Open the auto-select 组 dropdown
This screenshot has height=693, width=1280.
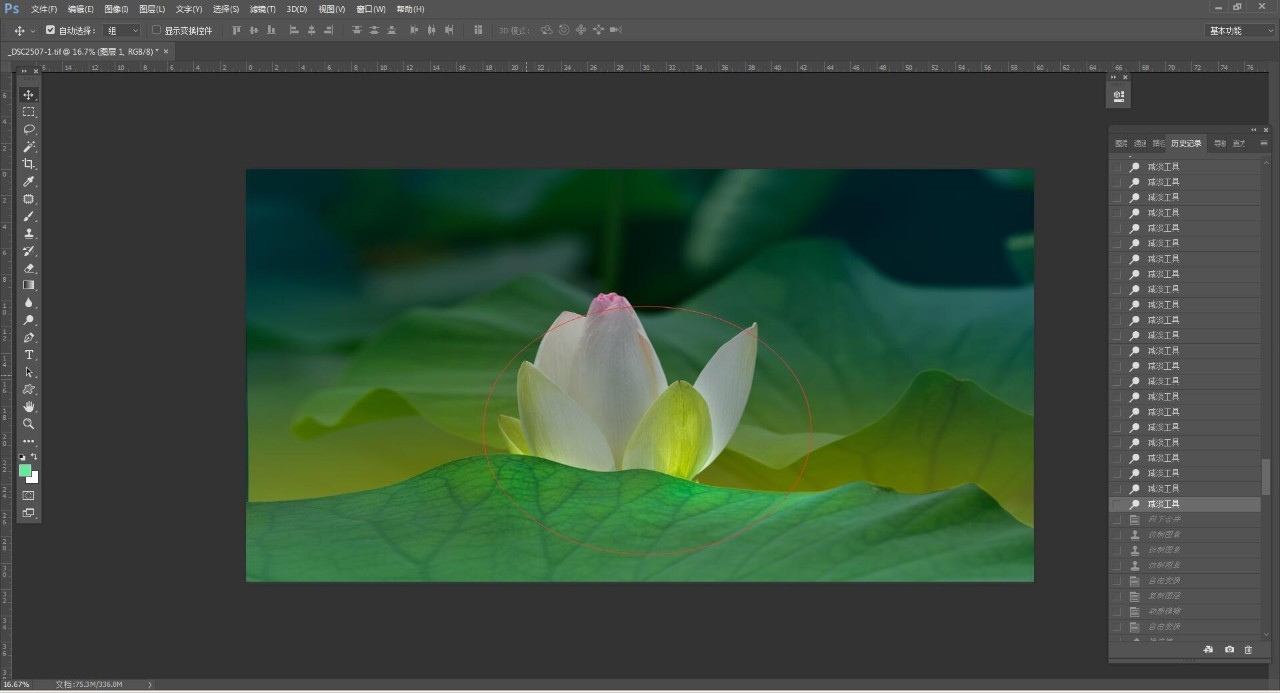(x=122, y=31)
